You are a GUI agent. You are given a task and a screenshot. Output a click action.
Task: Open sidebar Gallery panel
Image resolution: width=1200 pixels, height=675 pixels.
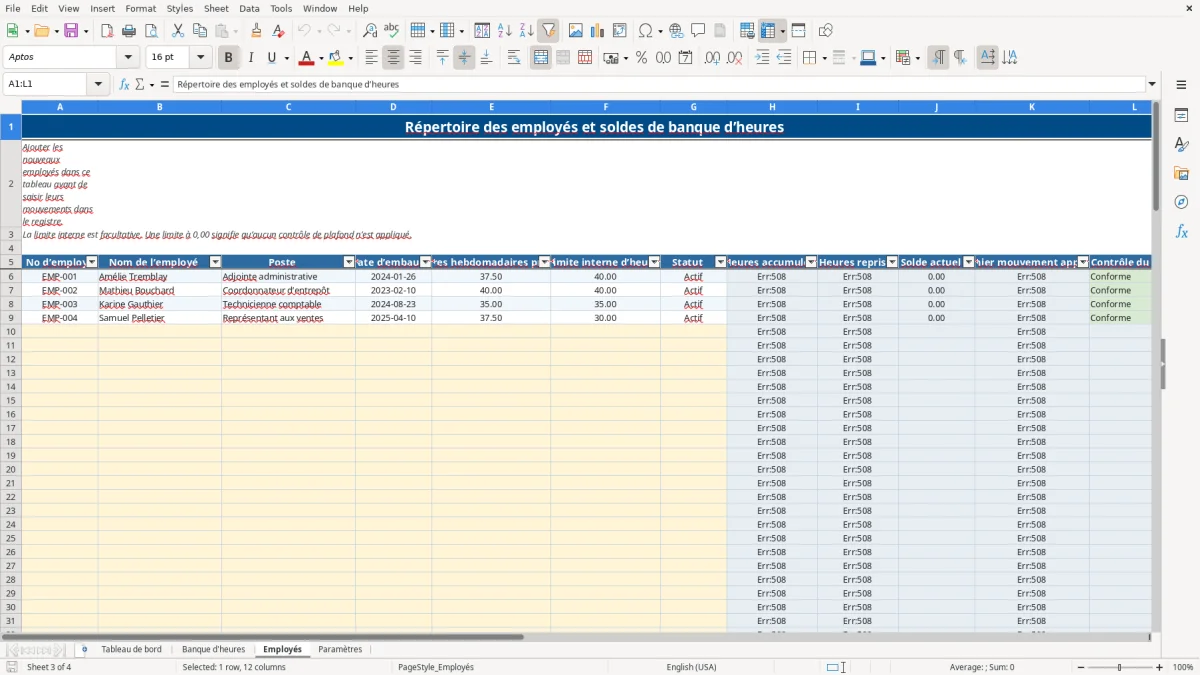pyautogui.click(x=1182, y=174)
